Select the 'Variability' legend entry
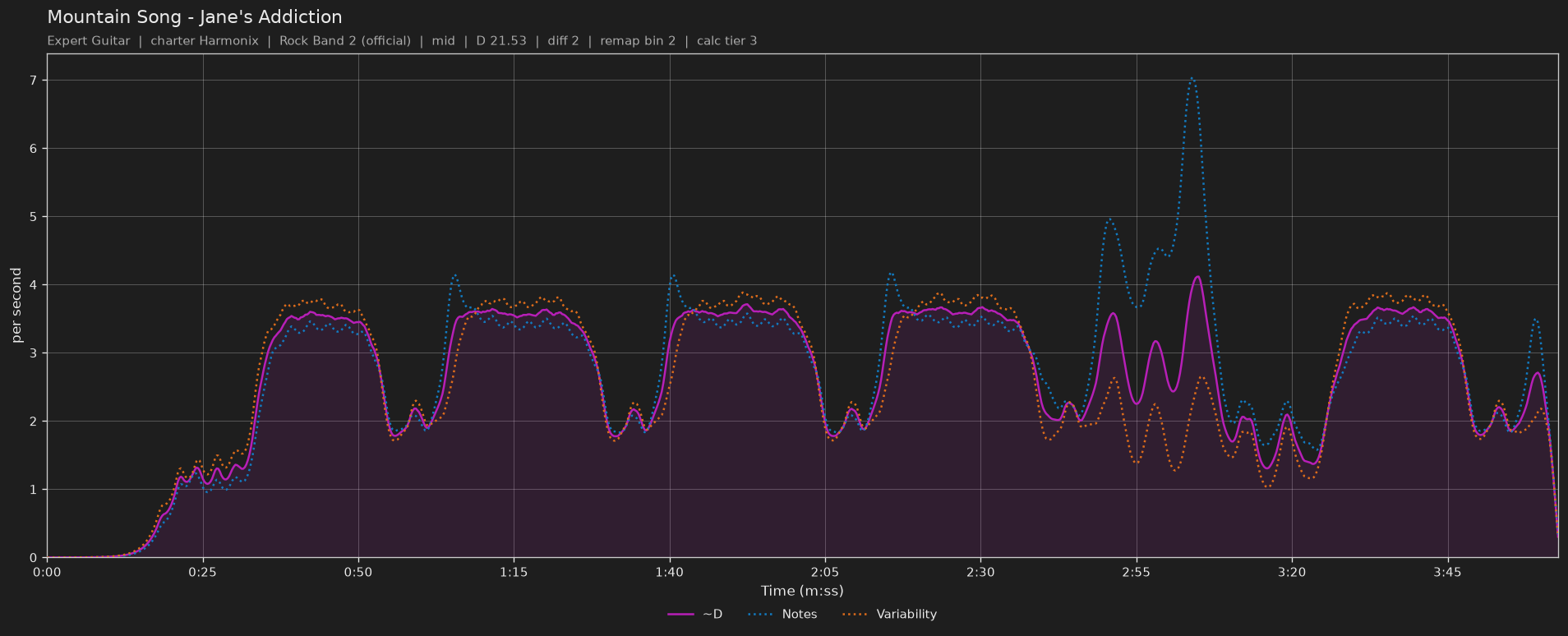 [890, 614]
